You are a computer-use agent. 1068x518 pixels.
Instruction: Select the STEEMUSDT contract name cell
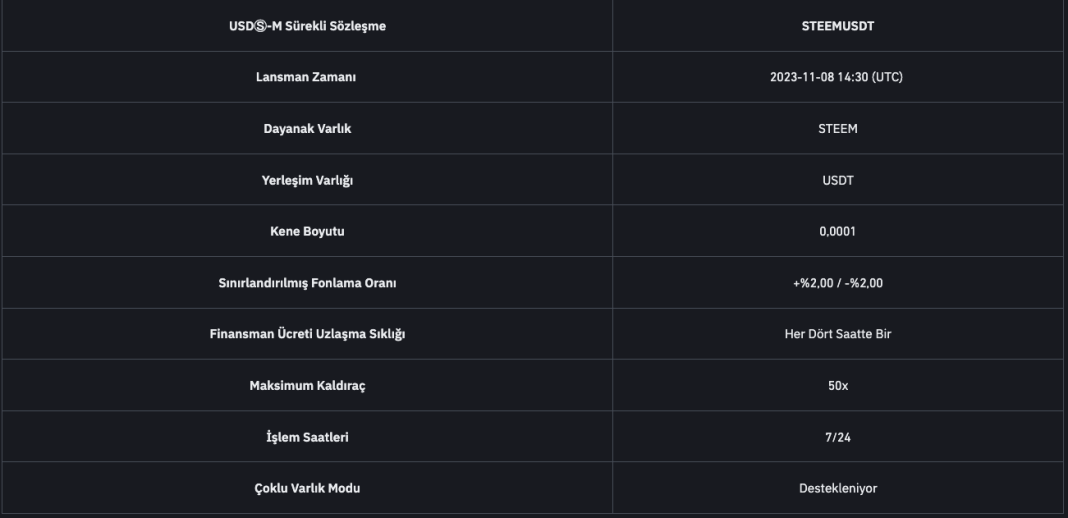click(840, 26)
